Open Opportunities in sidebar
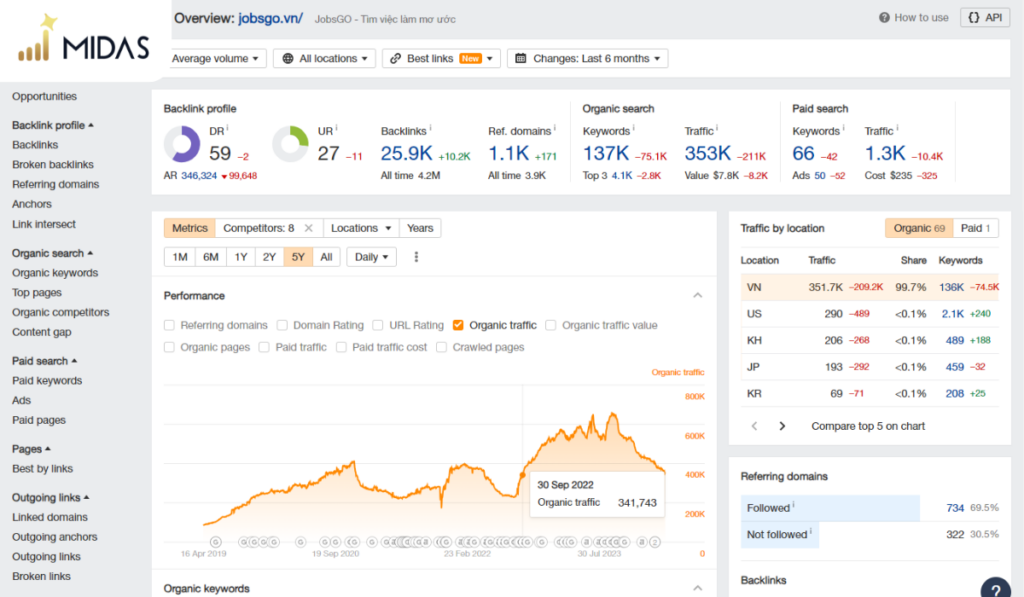This screenshot has height=597, width=1024. point(44,97)
